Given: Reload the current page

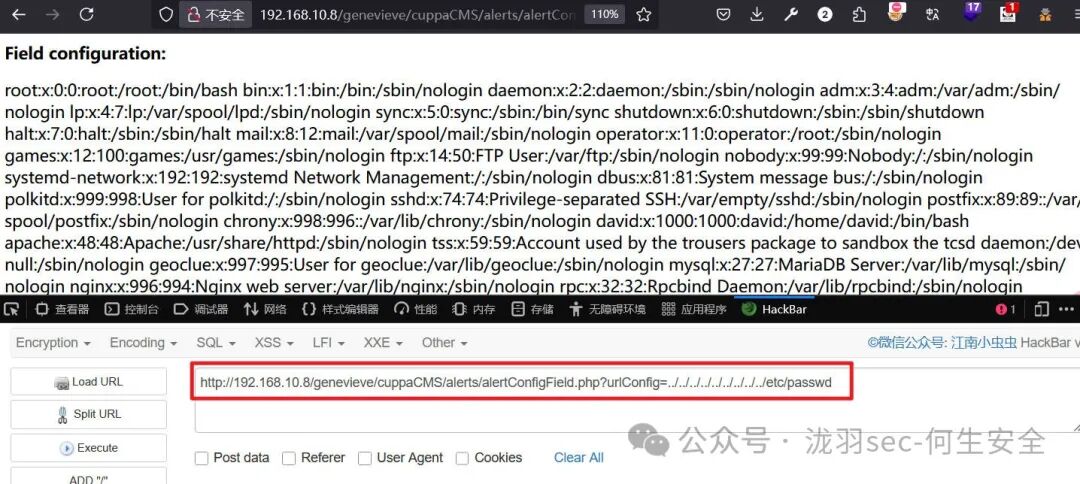Looking at the screenshot, I should [86, 14].
